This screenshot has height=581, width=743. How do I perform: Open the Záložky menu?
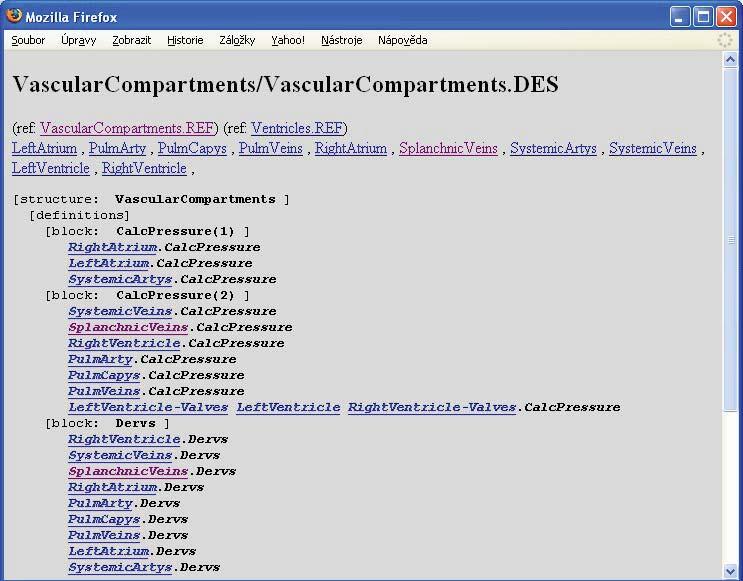click(237, 40)
